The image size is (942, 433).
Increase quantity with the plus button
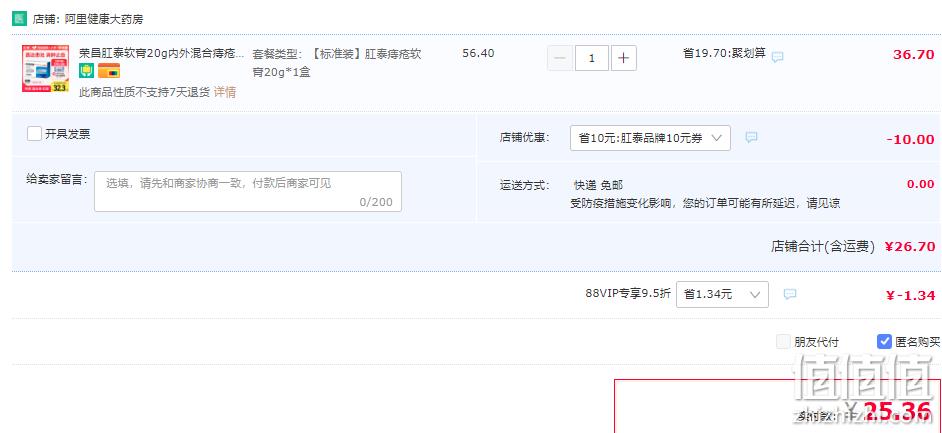[624, 58]
